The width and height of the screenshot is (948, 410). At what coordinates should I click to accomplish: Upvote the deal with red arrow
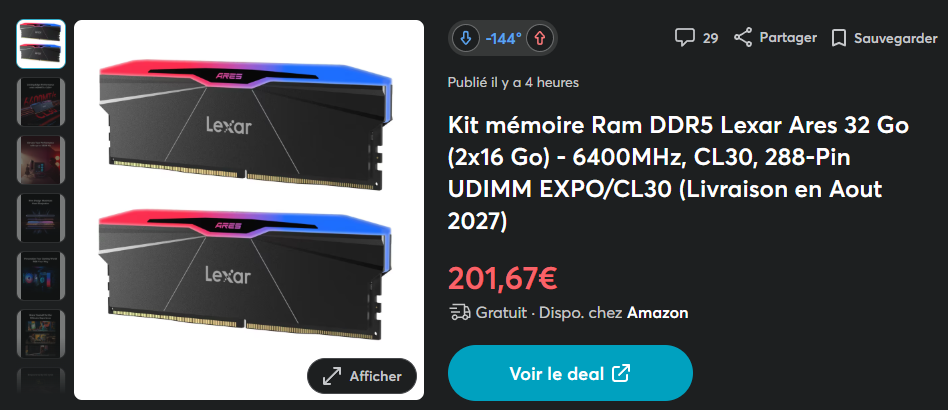540,39
